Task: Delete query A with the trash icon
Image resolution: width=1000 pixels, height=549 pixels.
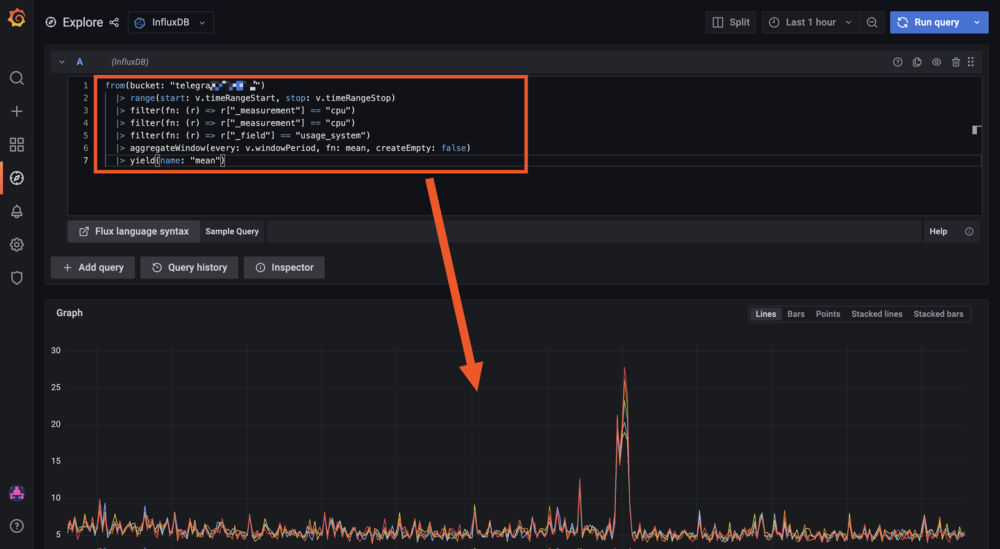Action: click(x=956, y=62)
